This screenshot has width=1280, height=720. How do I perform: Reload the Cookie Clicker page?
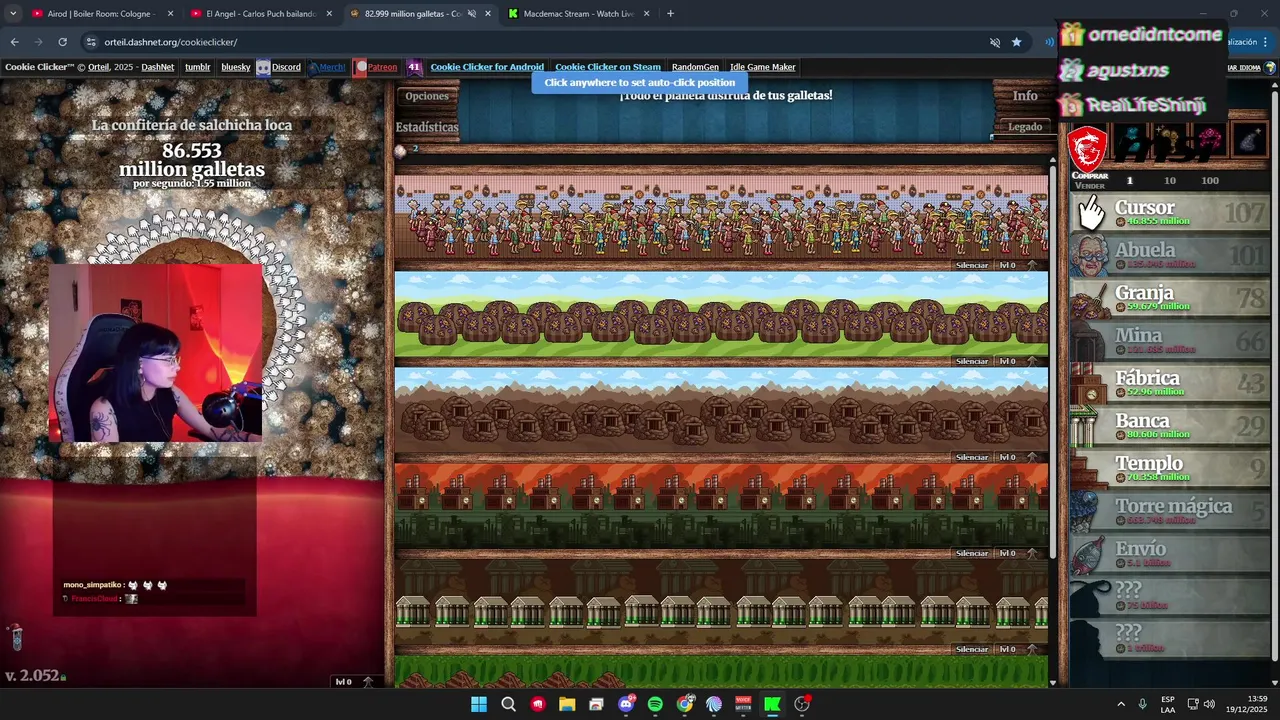point(62,42)
